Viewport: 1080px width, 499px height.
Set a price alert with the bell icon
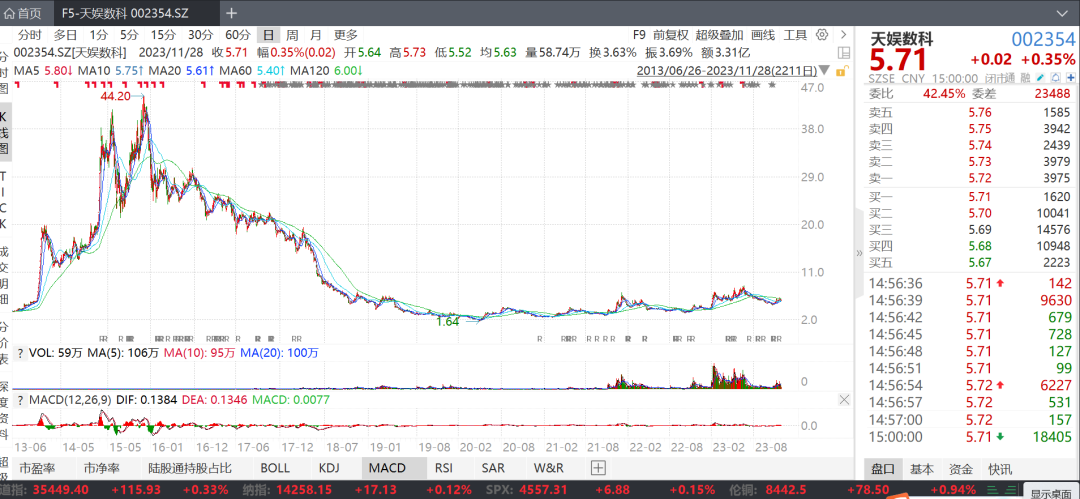coord(1054,78)
